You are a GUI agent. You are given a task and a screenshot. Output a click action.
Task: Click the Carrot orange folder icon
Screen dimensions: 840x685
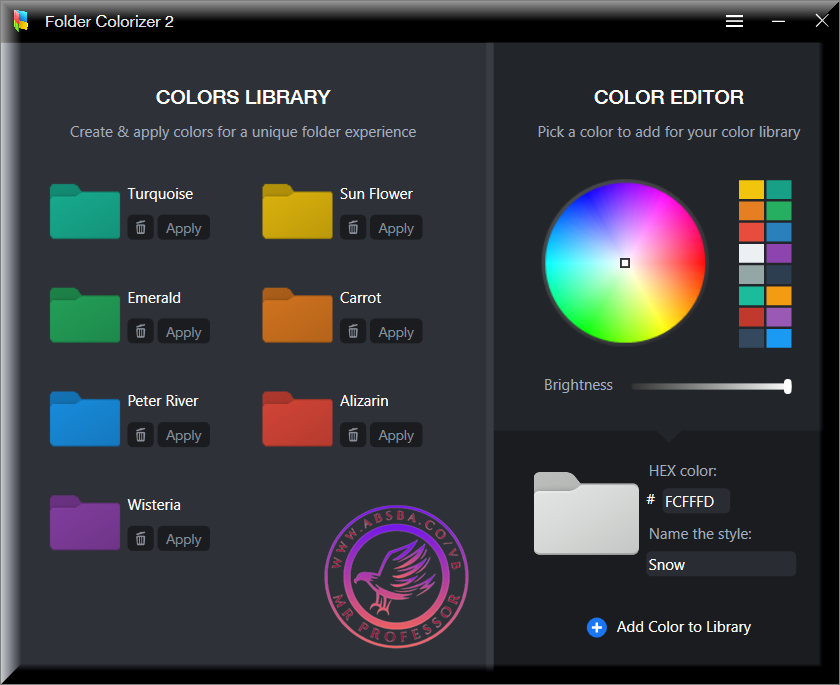(297, 315)
